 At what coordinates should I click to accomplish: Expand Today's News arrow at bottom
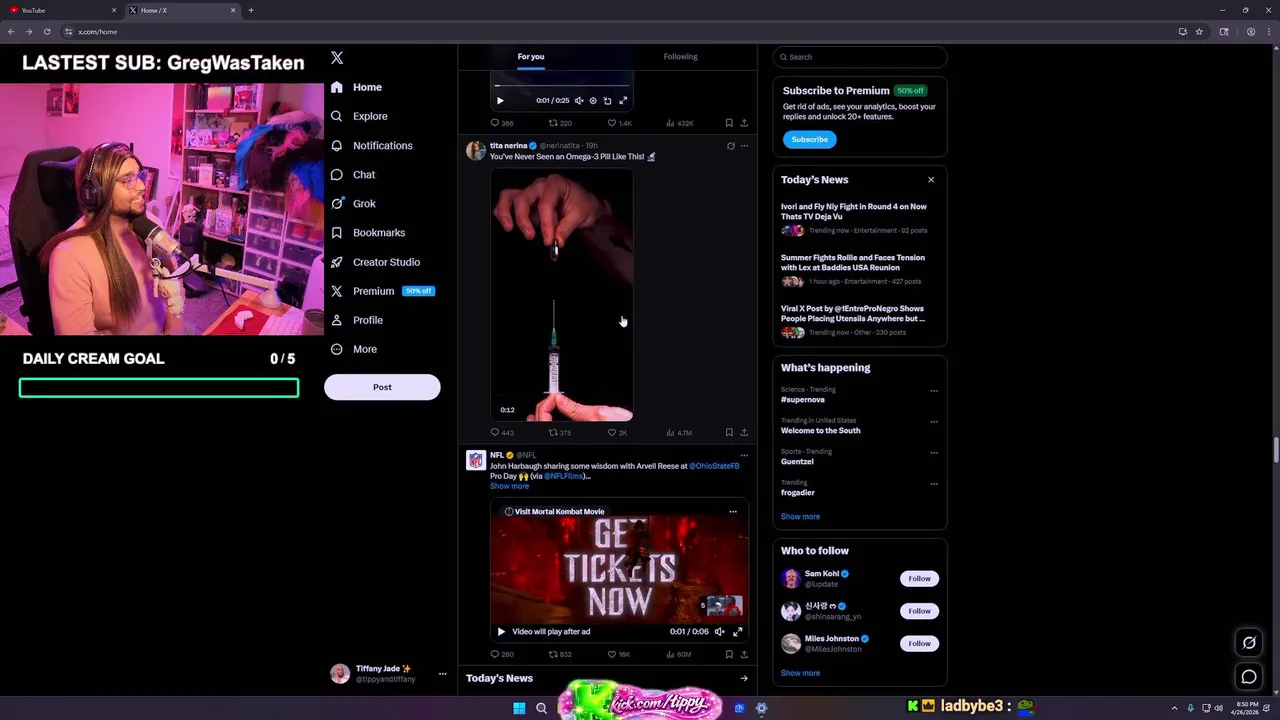point(744,678)
